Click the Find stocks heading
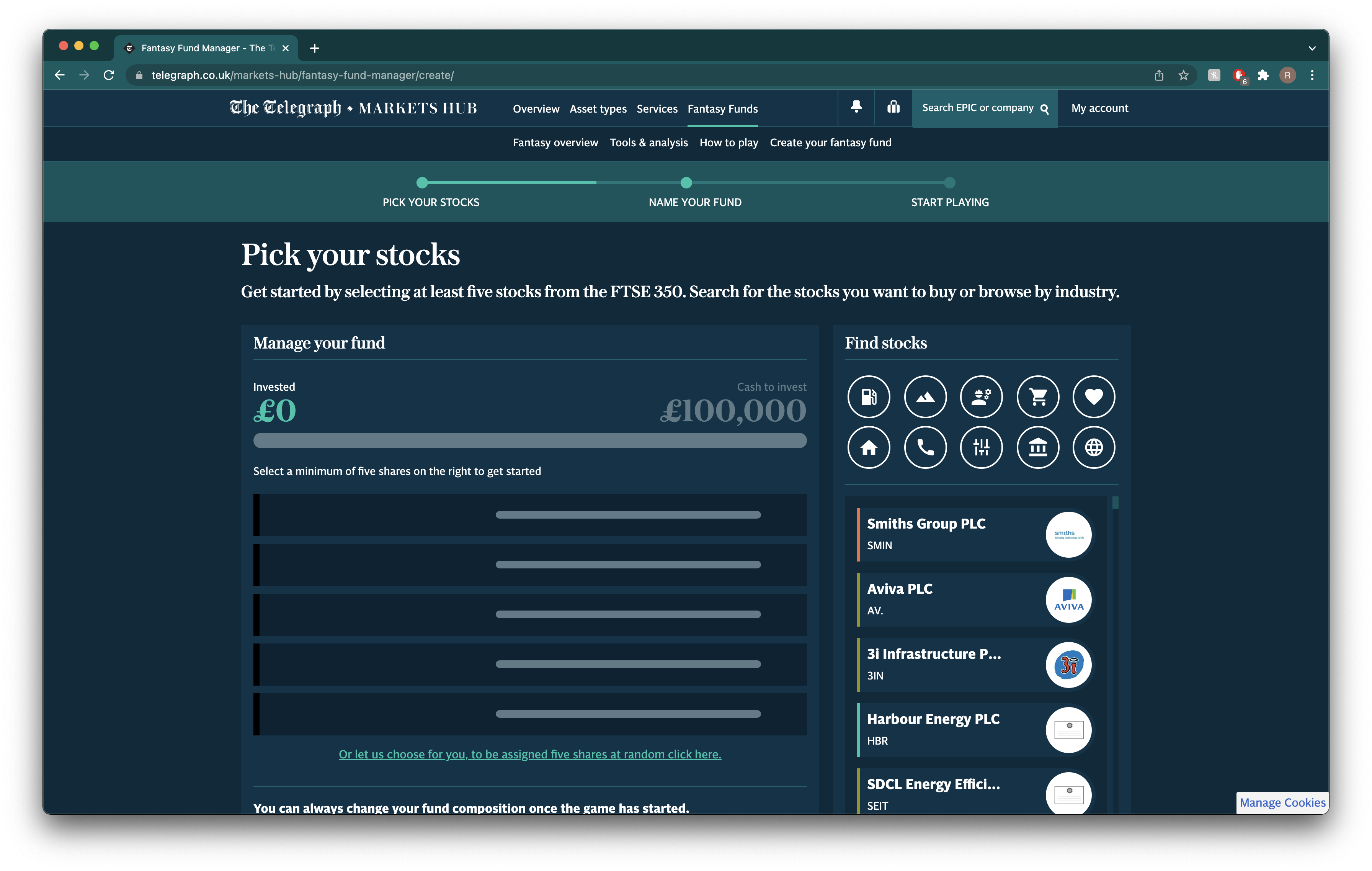Image resolution: width=1372 pixels, height=871 pixels. [x=885, y=343]
